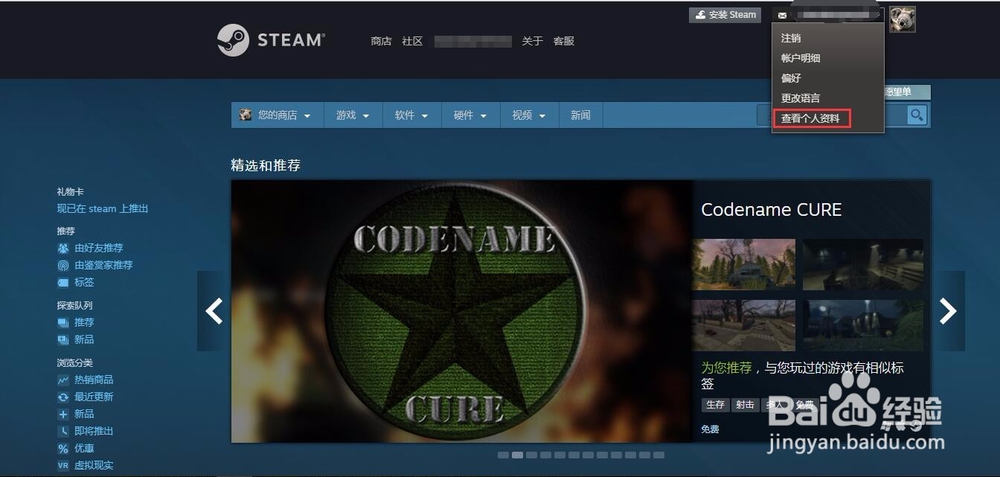Click the friends icon beside 由好友推荐
Viewport: 1000px width, 477px height.
coord(63,248)
